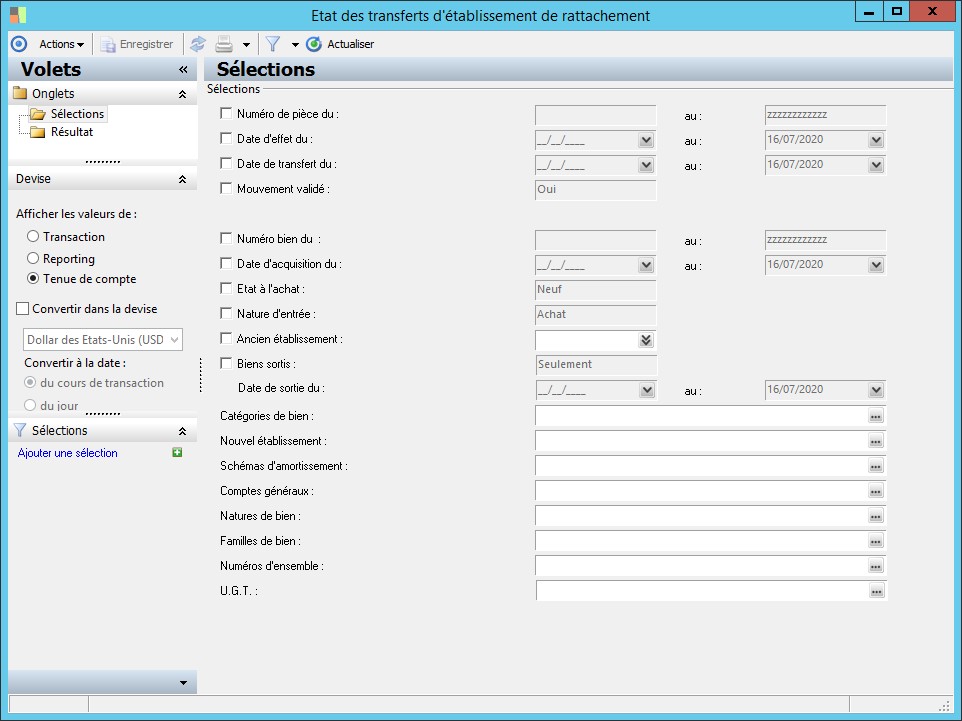The height and width of the screenshot is (721, 962).
Task: Check the Date d'effet du checkbox
Action: 226,139
